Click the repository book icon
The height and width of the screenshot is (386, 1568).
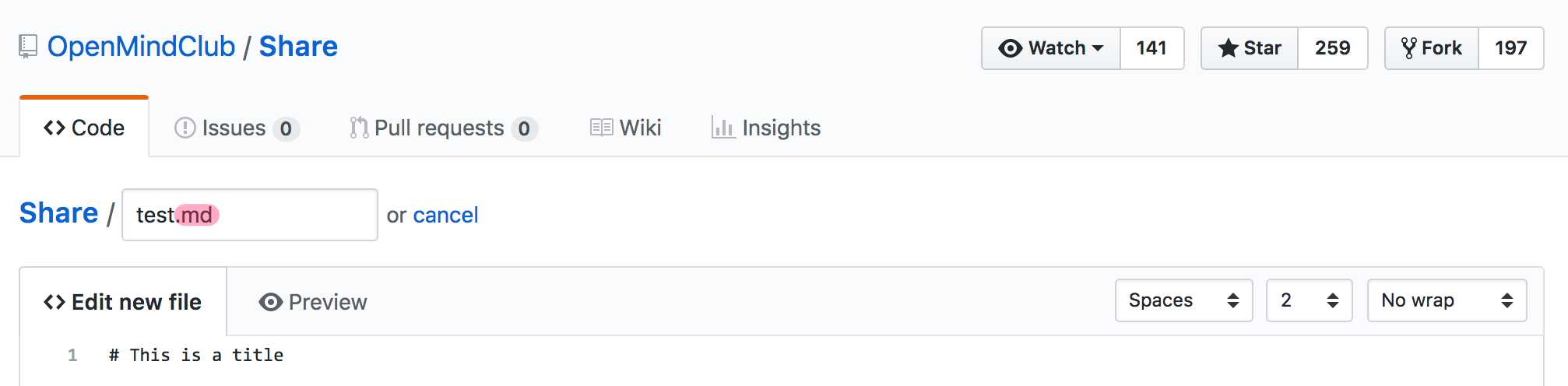point(28,47)
